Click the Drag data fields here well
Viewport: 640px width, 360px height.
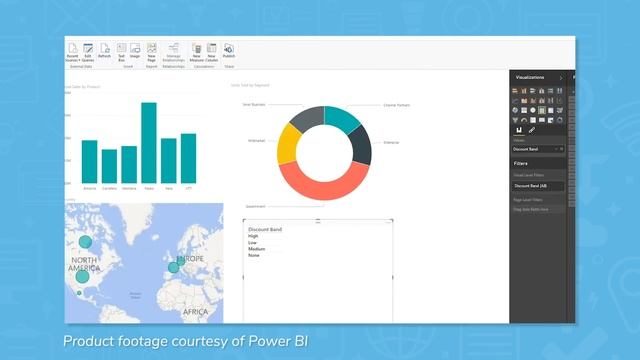(538, 209)
